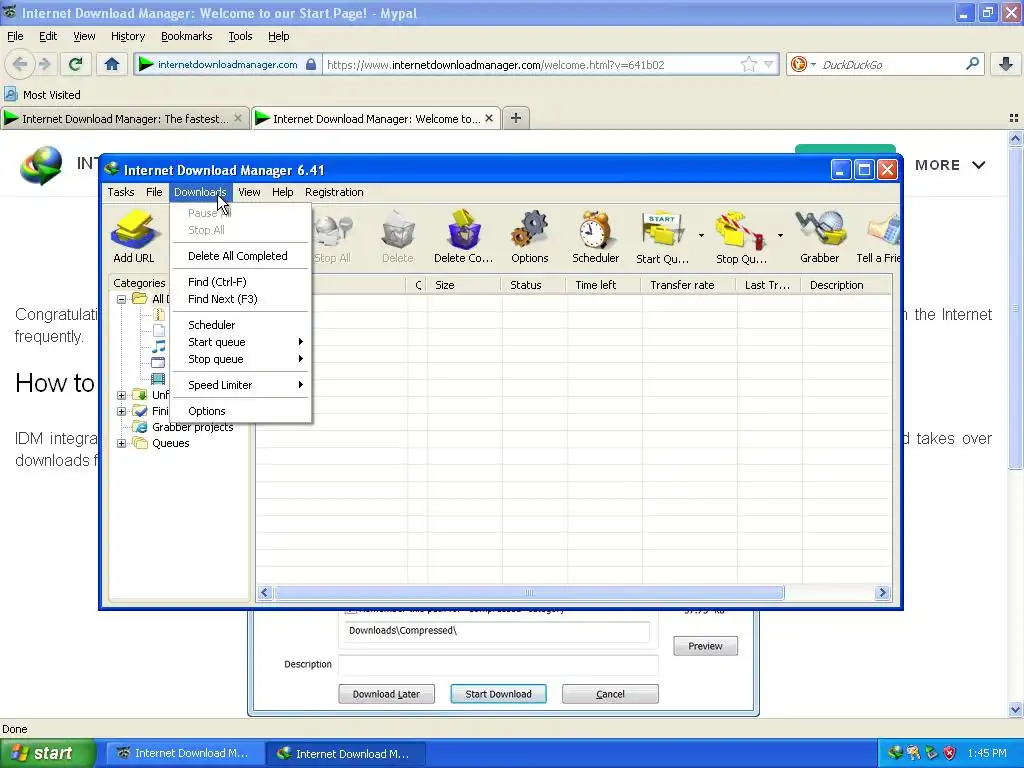Open the Speed Limiter submenu
Screen dimensions: 1024x768
pos(240,385)
